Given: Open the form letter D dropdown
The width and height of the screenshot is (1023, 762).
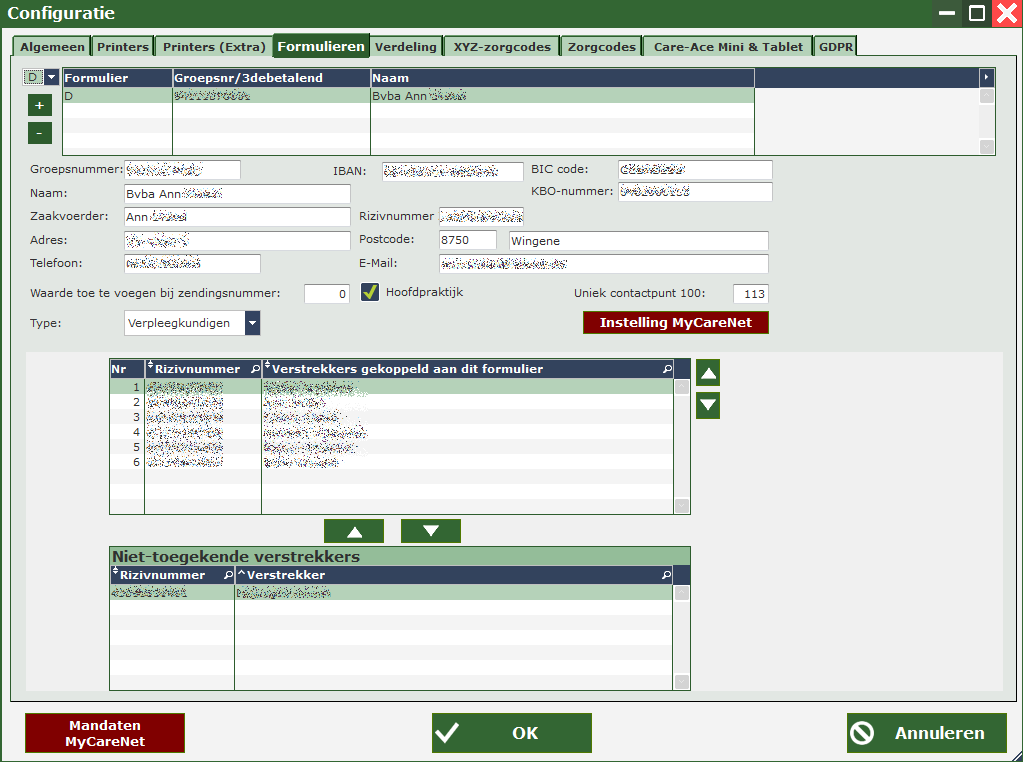Looking at the screenshot, I should click(51, 77).
